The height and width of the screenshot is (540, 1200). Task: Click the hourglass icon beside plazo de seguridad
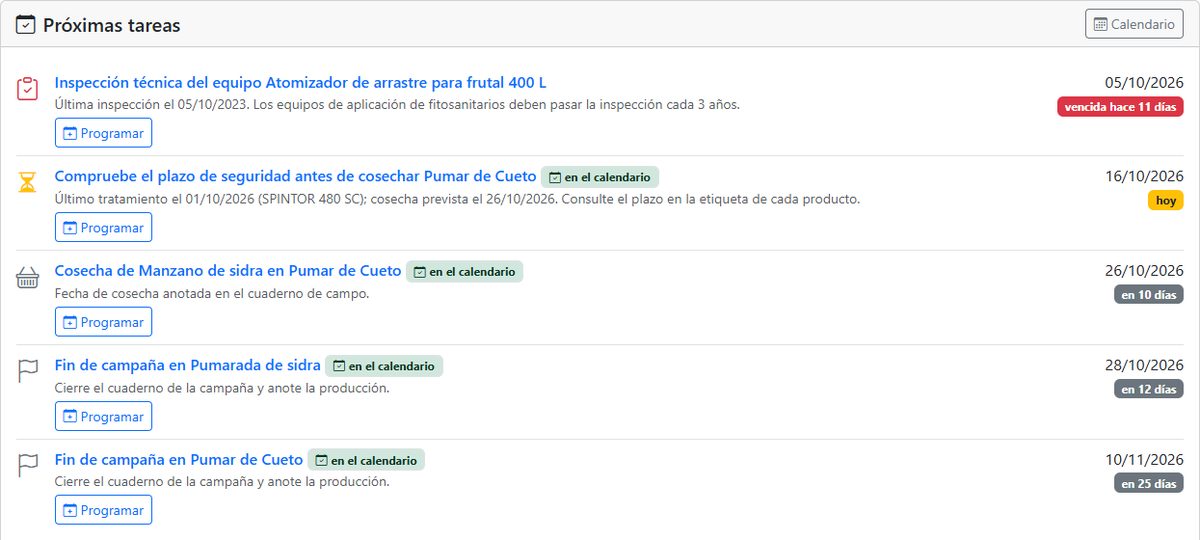point(27,183)
